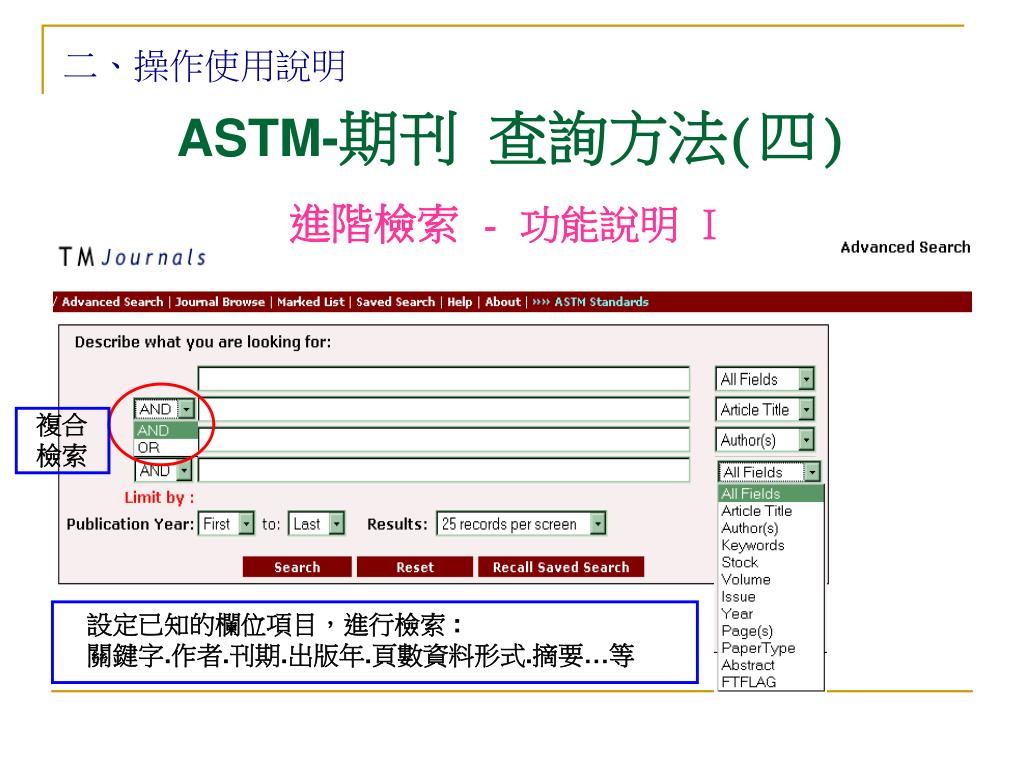Select Author(s) in the open field list
The height and width of the screenshot is (768, 1024).
coord(771,528)
